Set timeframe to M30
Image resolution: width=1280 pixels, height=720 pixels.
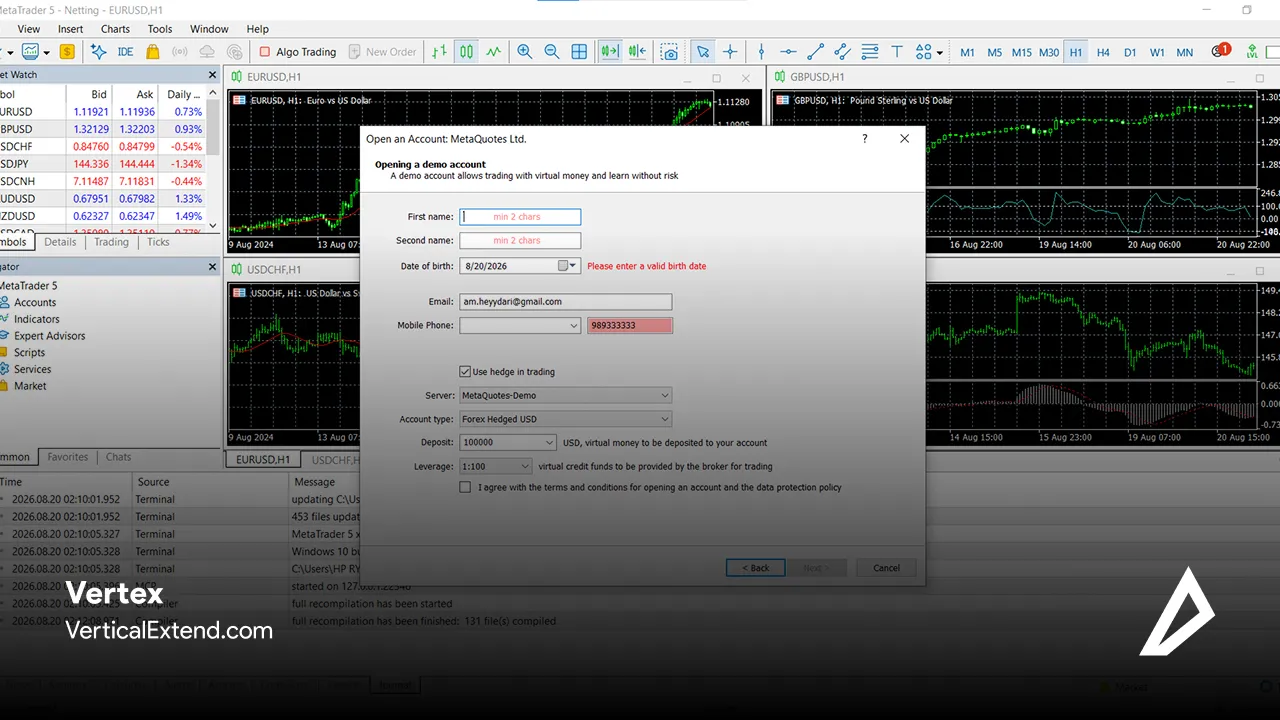click(1048, 52)
